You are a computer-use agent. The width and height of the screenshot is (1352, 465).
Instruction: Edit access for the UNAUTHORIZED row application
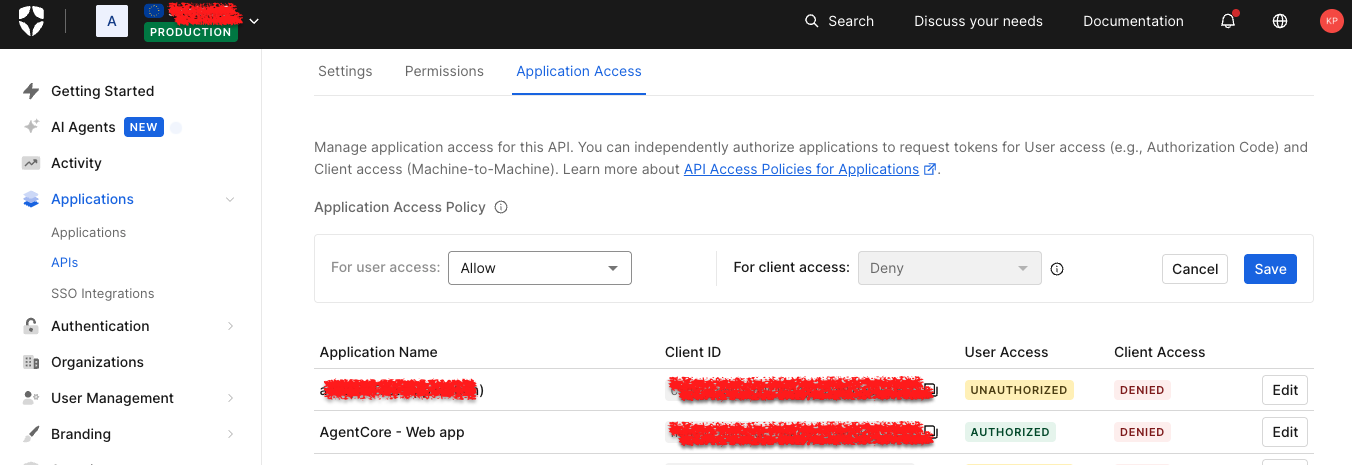coord(1285,390)
